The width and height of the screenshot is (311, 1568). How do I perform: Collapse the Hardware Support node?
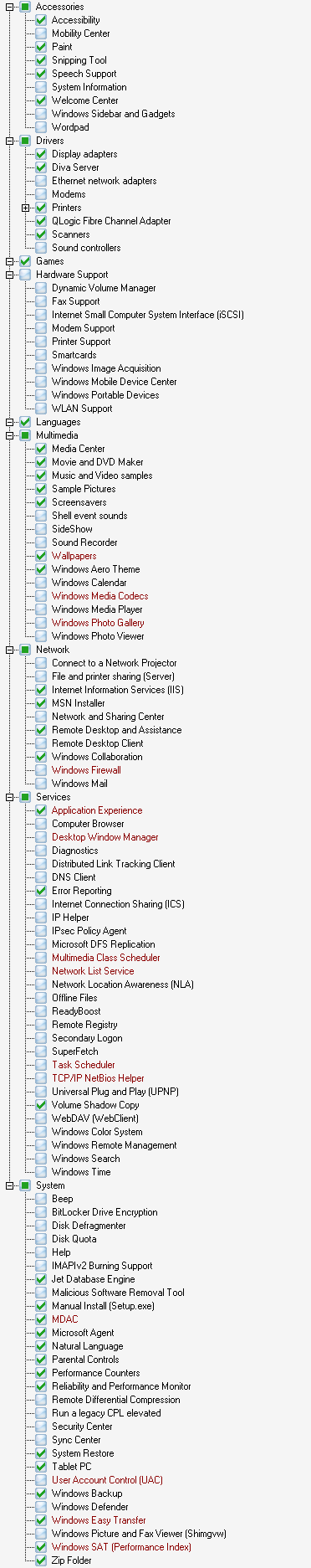10,275
